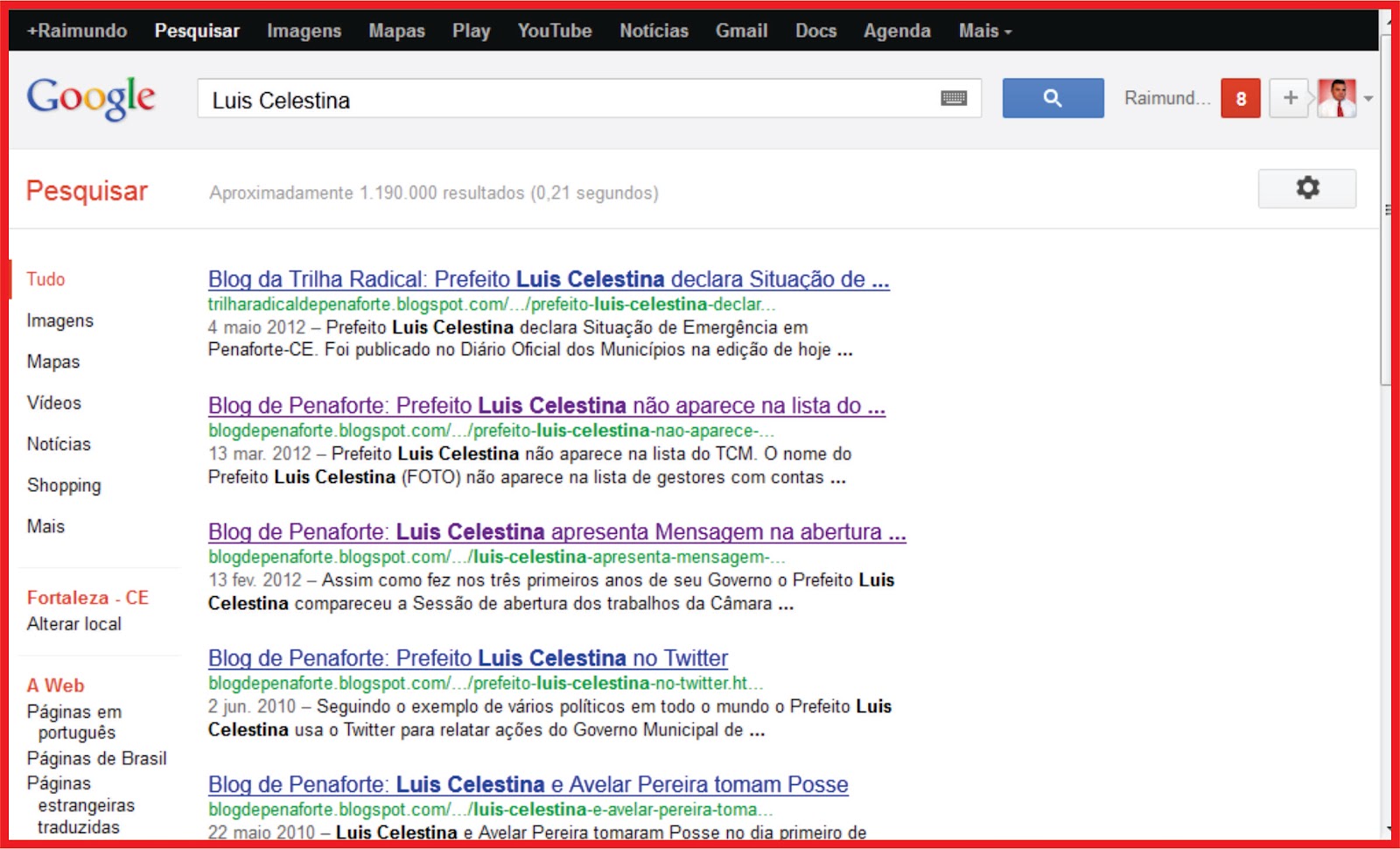Click green URL ending prefeito-luis-celestina-nao-aparece
The image size is (1400, 849).
coord(491,431)
